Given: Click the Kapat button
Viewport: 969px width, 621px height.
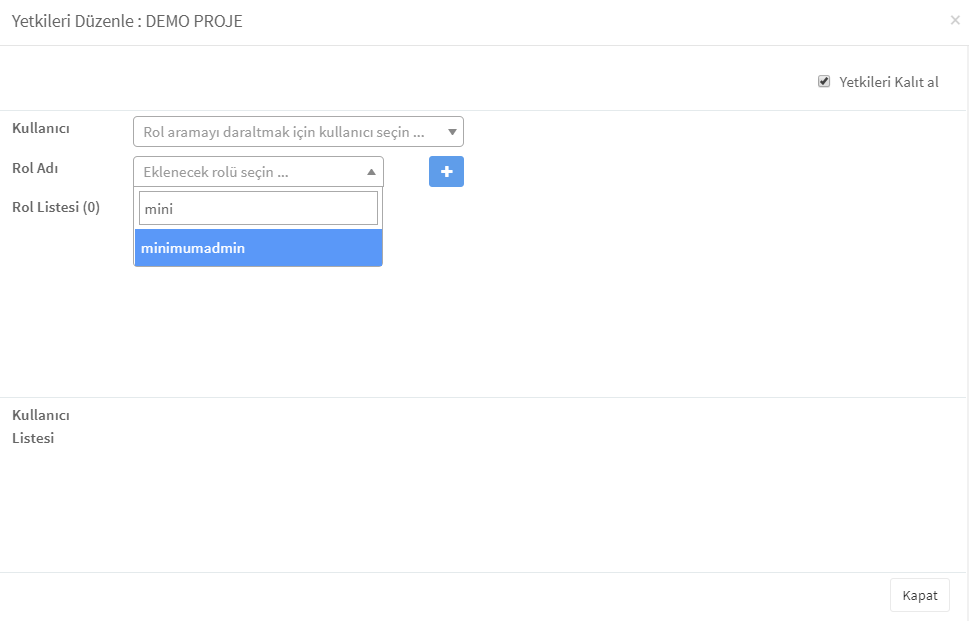Looking at the screenshot, I should (920, 595).
